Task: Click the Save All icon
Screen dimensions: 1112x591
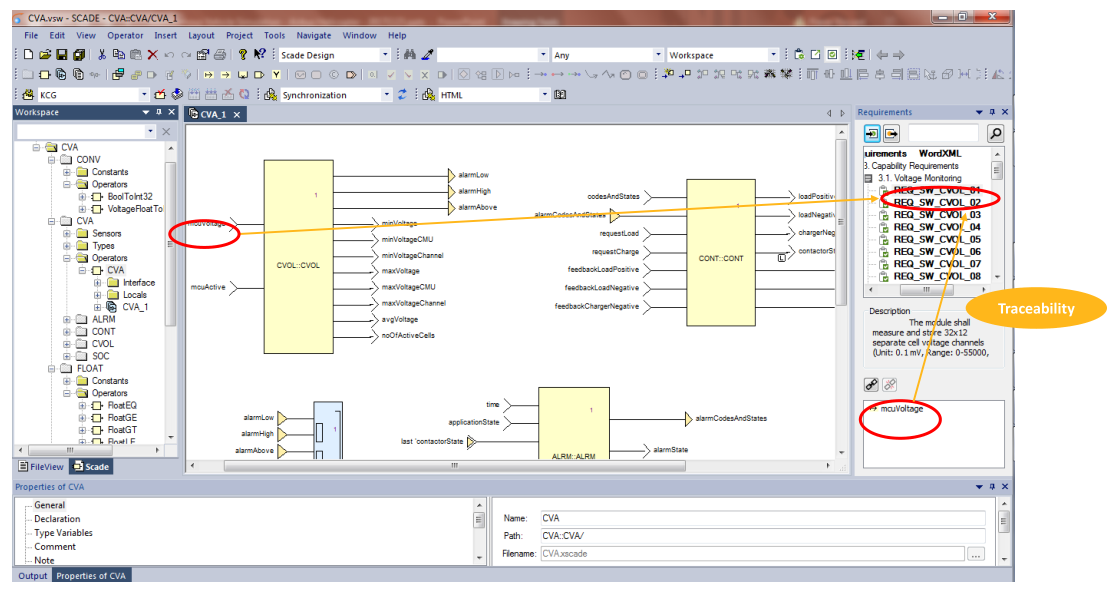Action: (79, 55)
